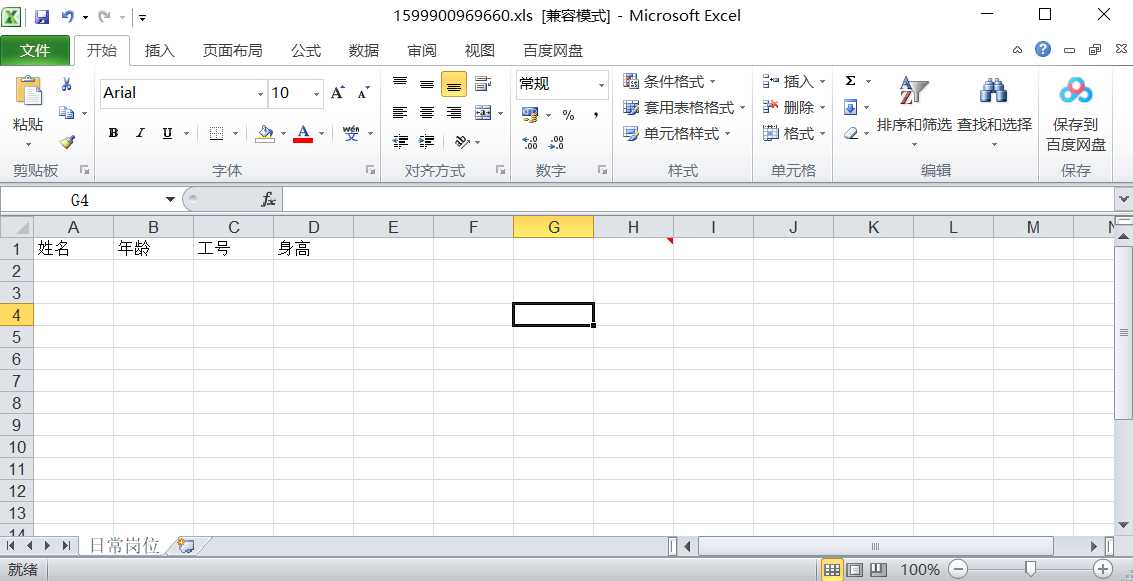The image size is (1133, 581).
Task: Toggle align text right
Action: click(454, 113)
